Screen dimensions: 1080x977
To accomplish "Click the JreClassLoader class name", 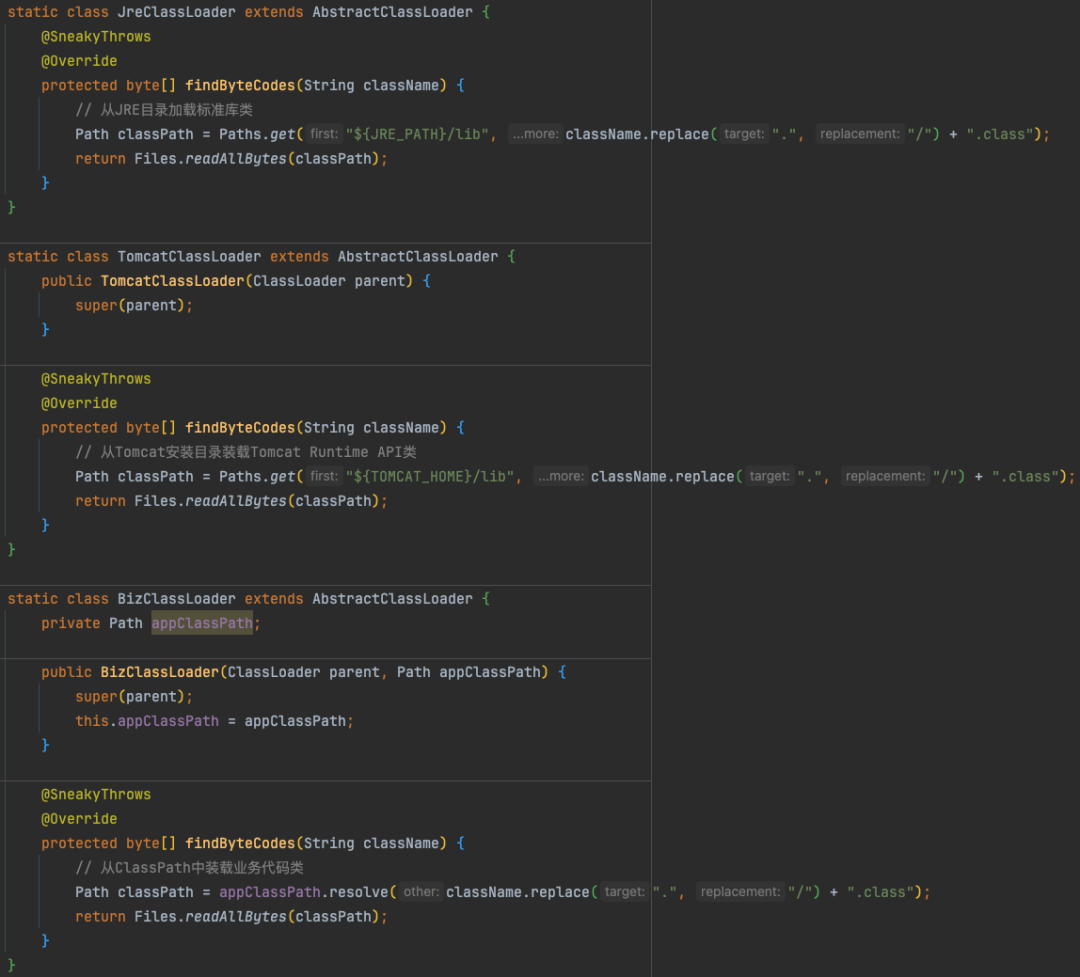I will pos(176,12).
